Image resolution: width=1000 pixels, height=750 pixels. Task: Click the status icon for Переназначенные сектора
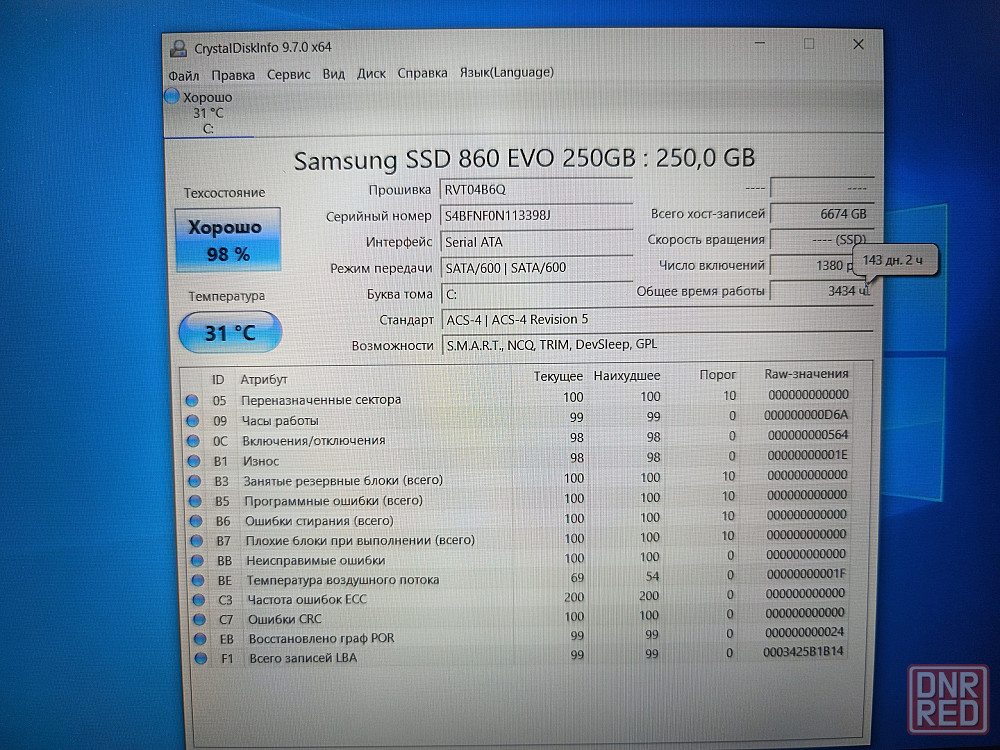pyautogui.click(x=192, y=400)
